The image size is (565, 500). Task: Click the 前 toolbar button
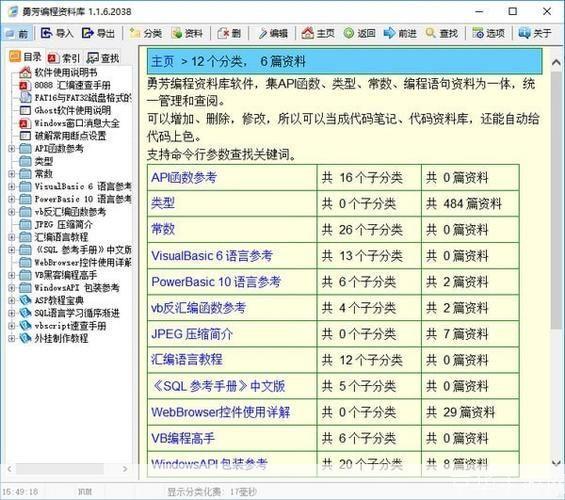pos(18,34)
